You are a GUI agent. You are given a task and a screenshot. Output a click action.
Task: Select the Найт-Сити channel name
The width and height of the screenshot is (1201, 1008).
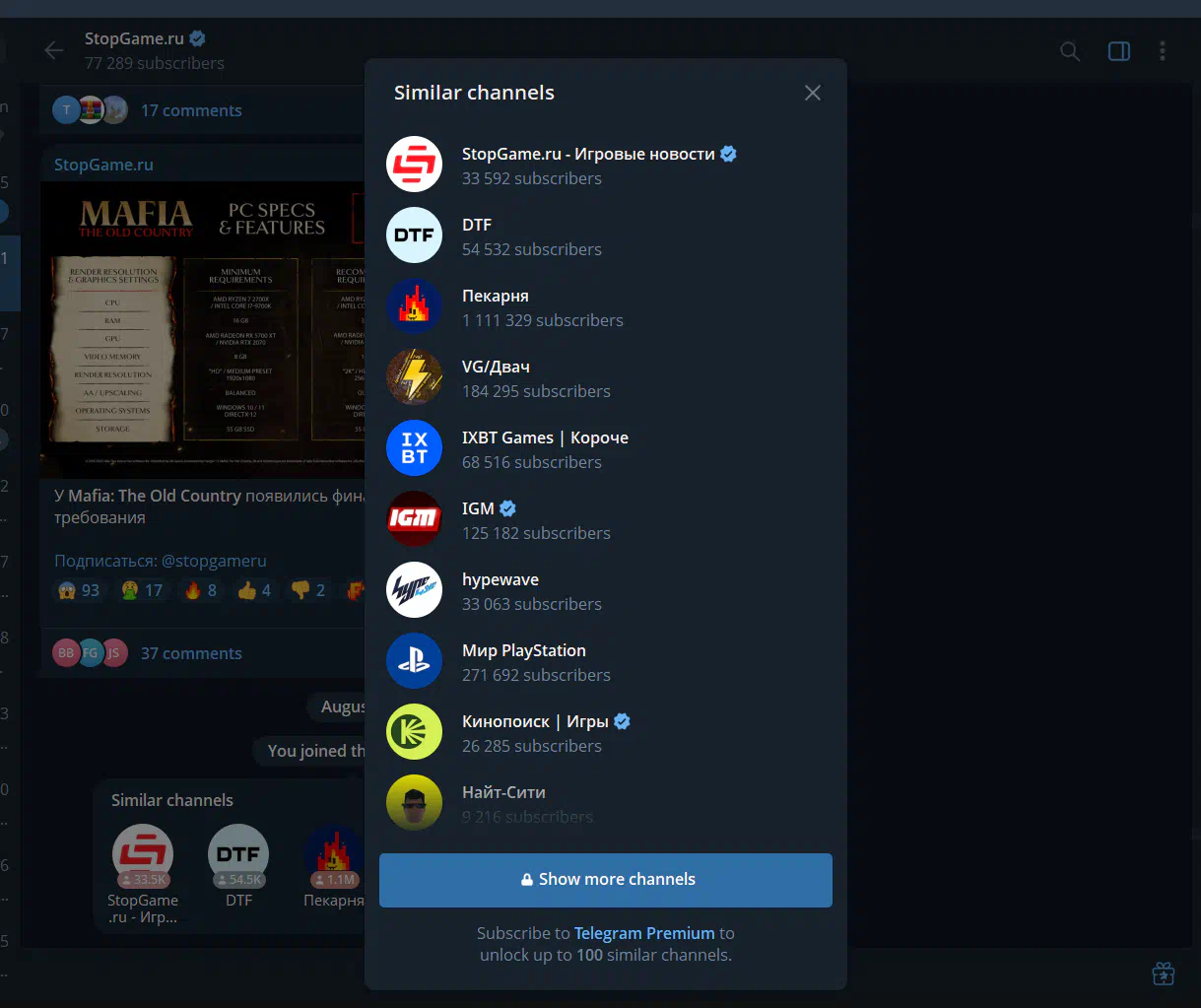503,792
